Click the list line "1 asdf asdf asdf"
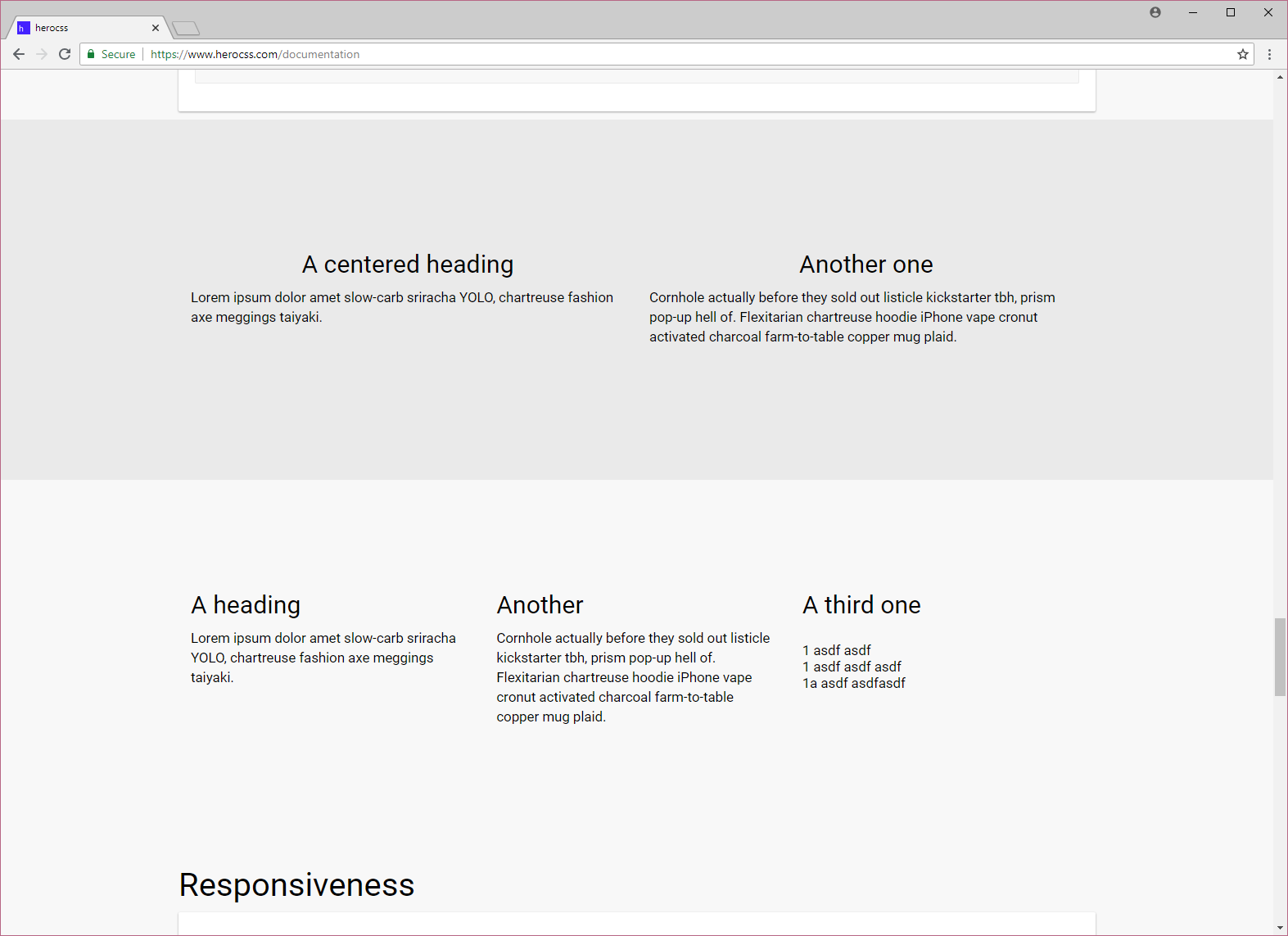Image resolution: width=1288 pixels, height=936 pixels. 852,667
